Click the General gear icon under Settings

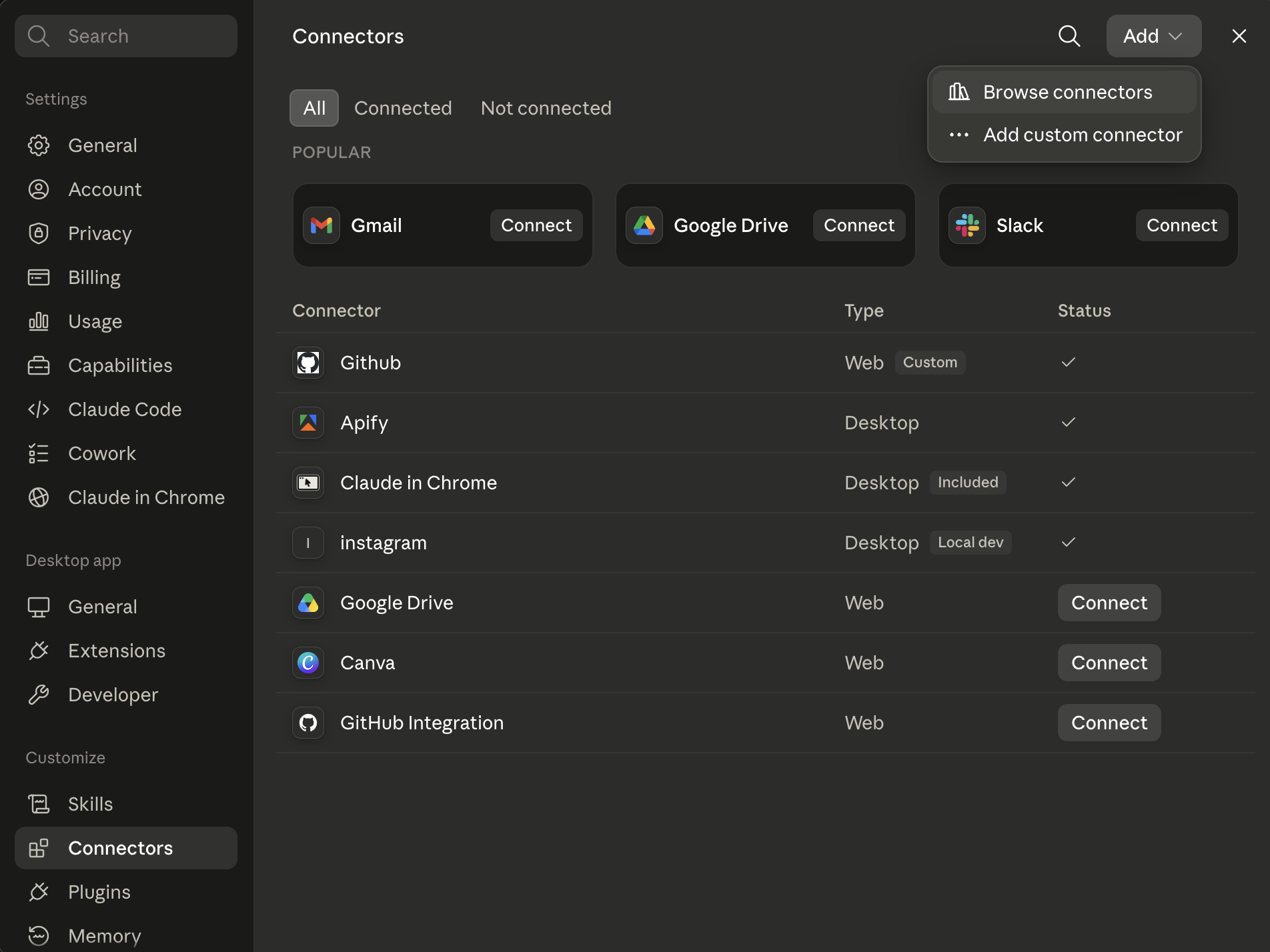coord(39,145)
